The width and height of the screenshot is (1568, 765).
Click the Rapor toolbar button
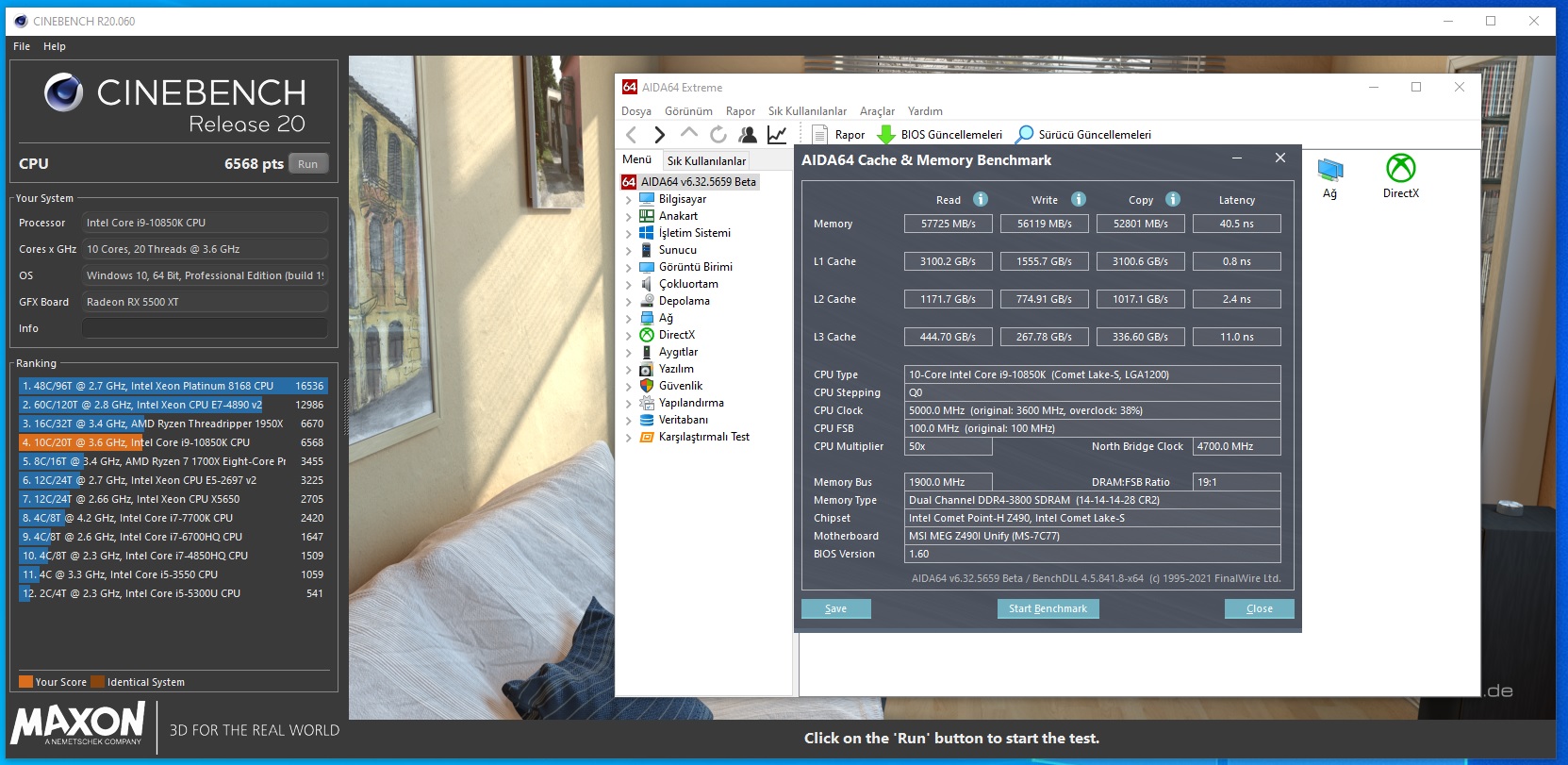[x=838, y=135]
